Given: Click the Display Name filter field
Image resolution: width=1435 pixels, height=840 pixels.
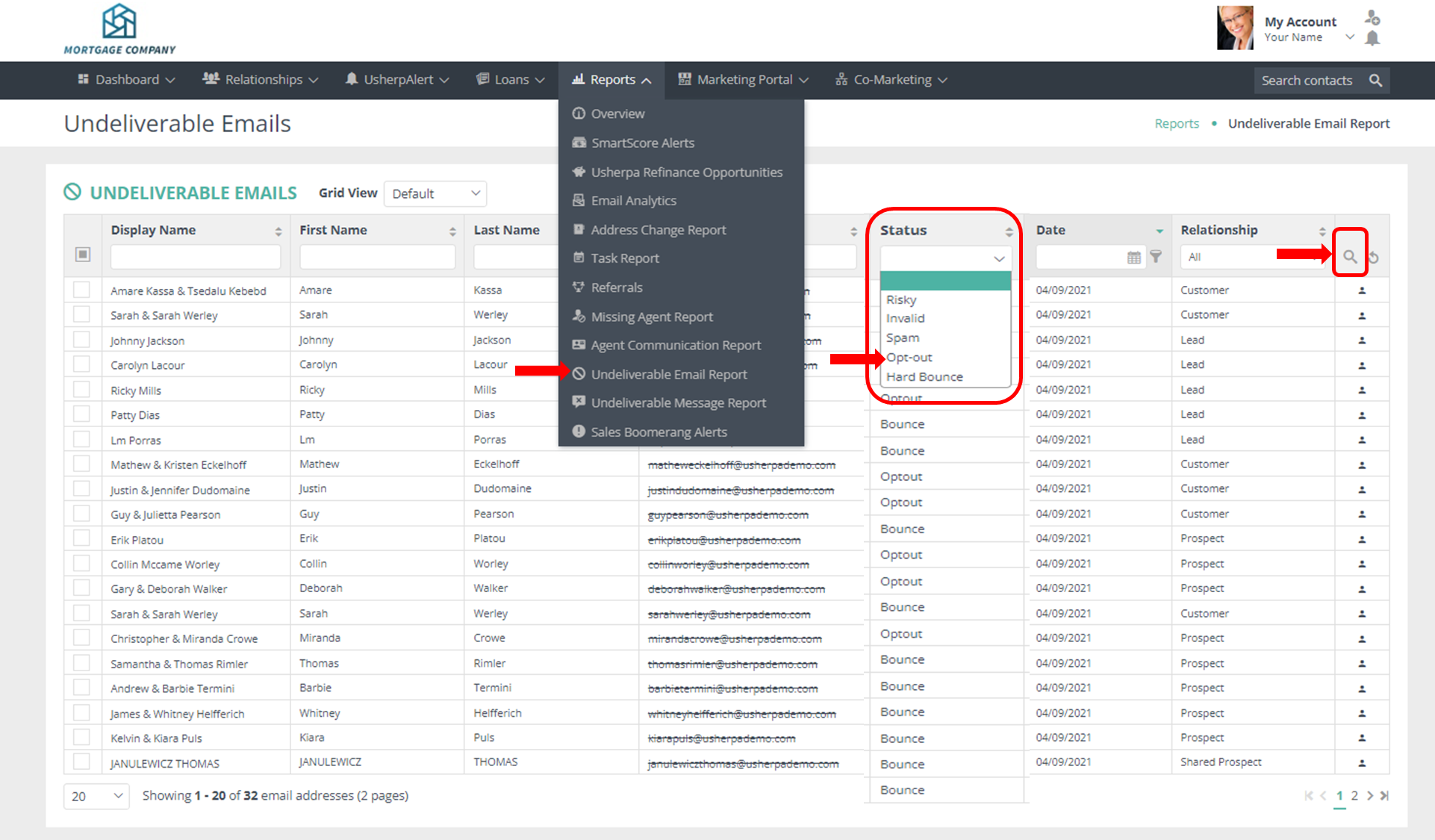Looking at the screenshot, I should coord(195,257).
